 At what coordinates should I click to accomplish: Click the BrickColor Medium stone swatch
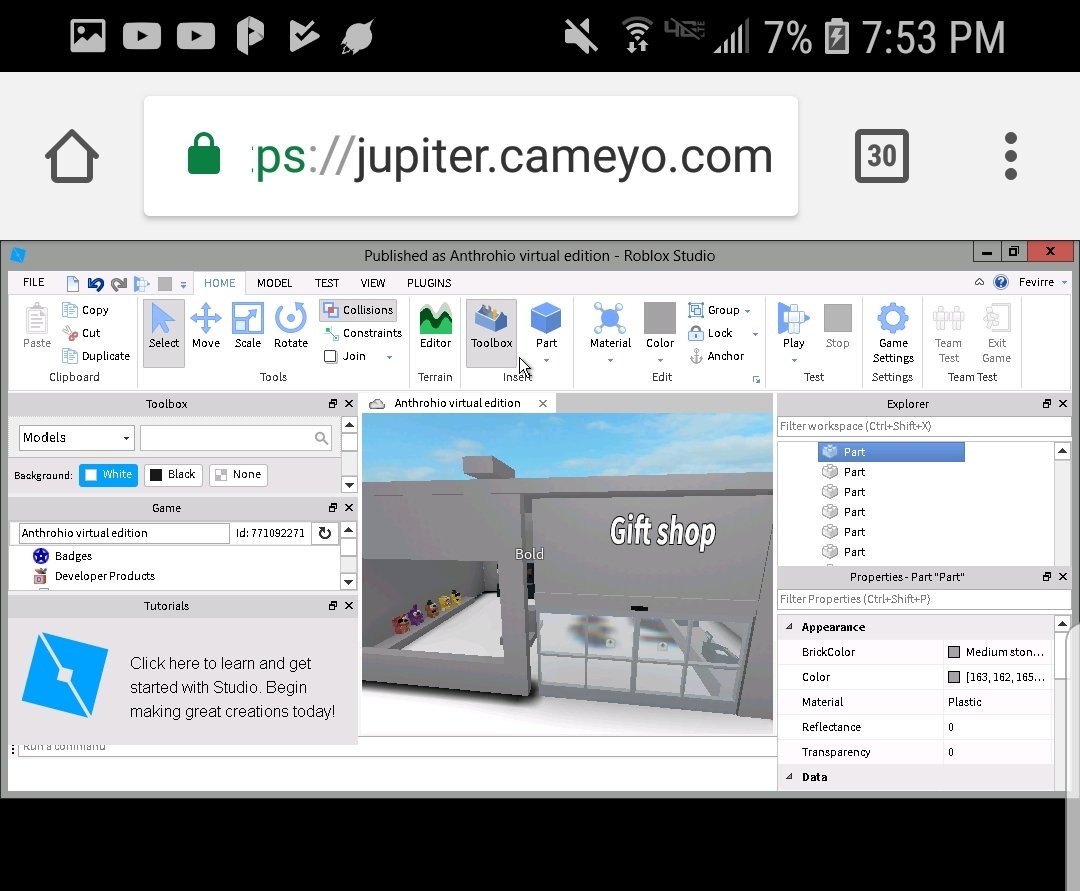pos(954,652)
